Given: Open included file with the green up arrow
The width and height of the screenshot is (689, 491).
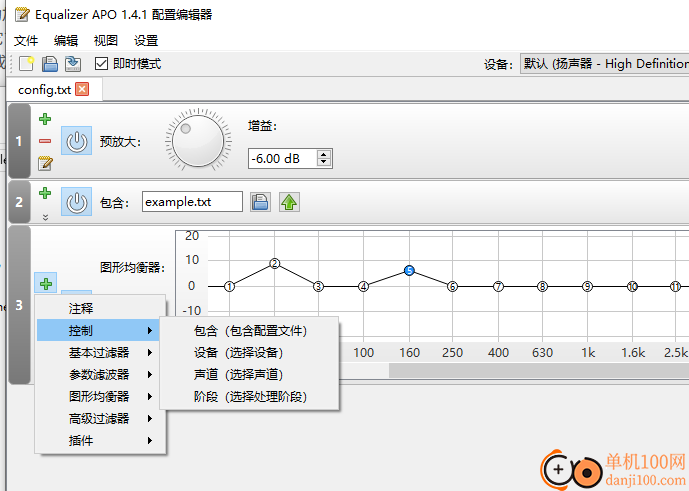Looking at the screenshot, I should pyautogui.click(x=289, y=202).
